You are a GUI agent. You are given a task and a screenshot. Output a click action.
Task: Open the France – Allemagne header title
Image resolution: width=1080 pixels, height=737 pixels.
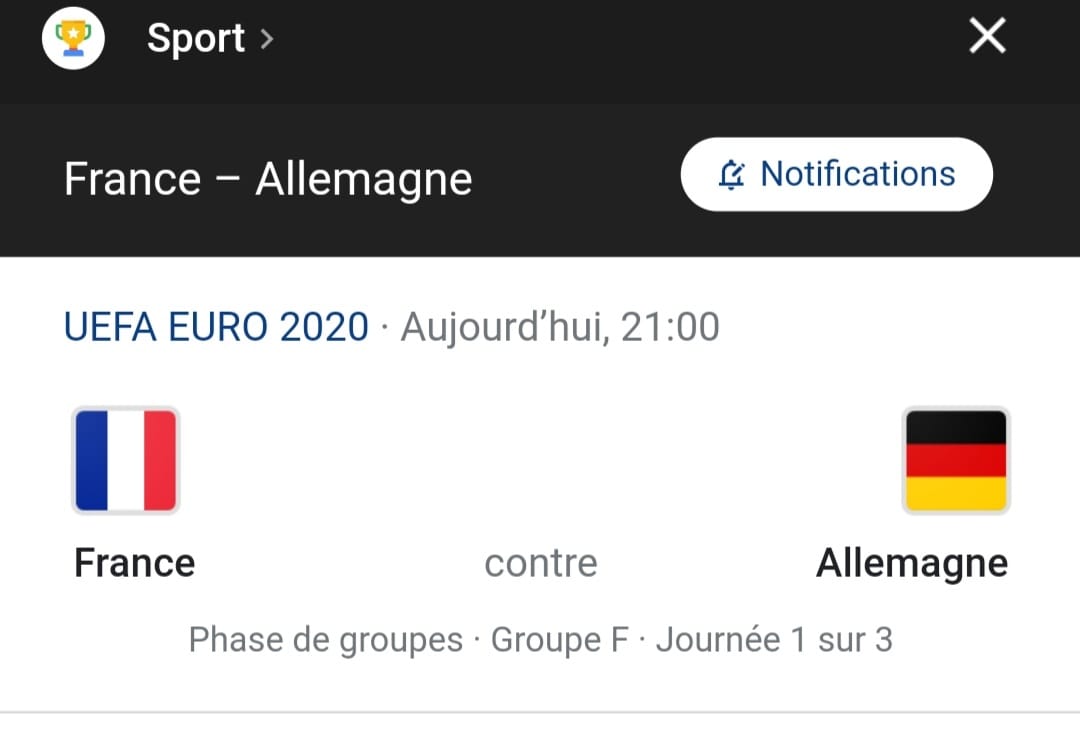(268, 179)
